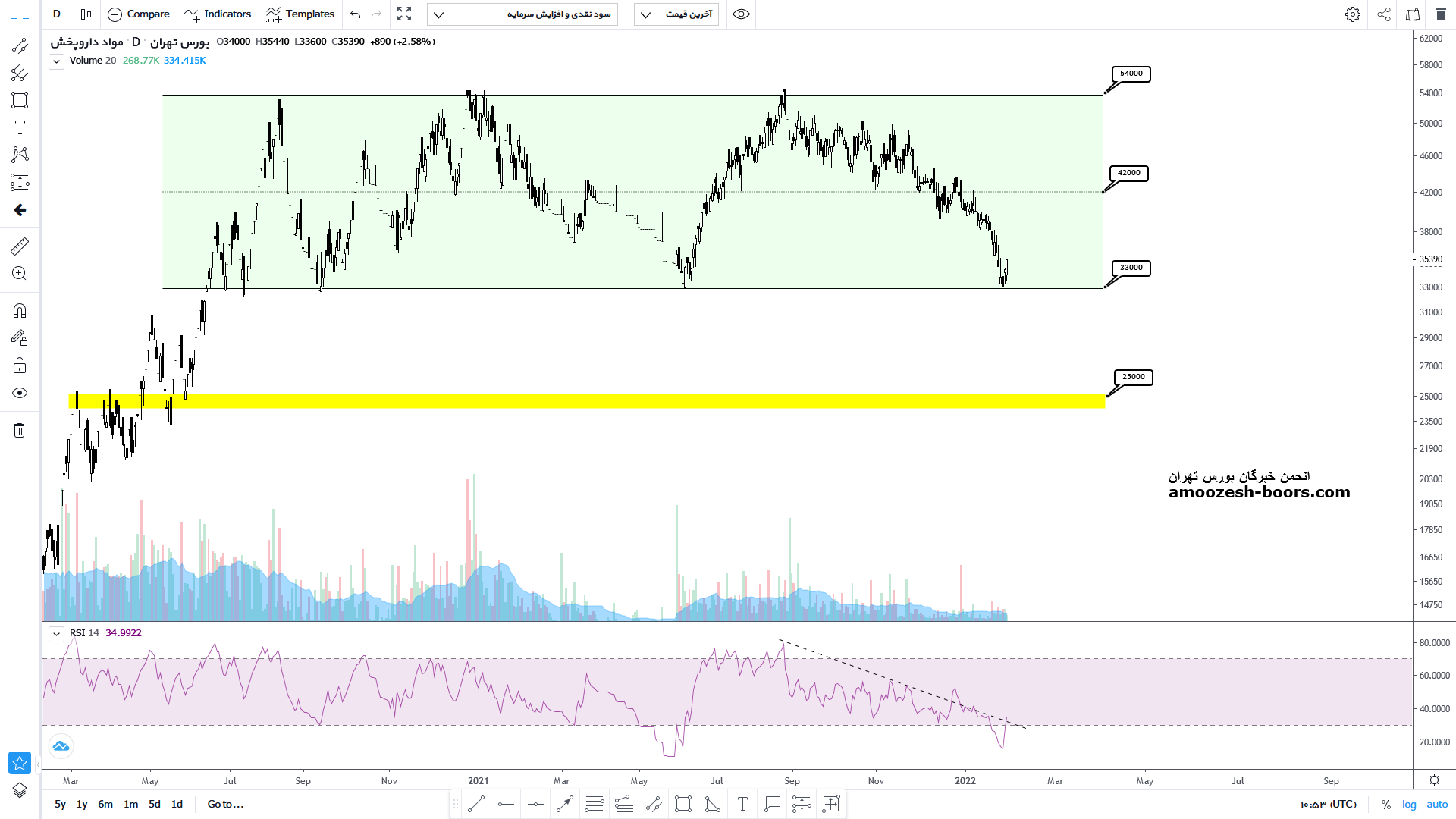Screen dimensions: 1456x819
Task: Open the آخرین قیمت dropdown
Action: (x=676, y=14)
